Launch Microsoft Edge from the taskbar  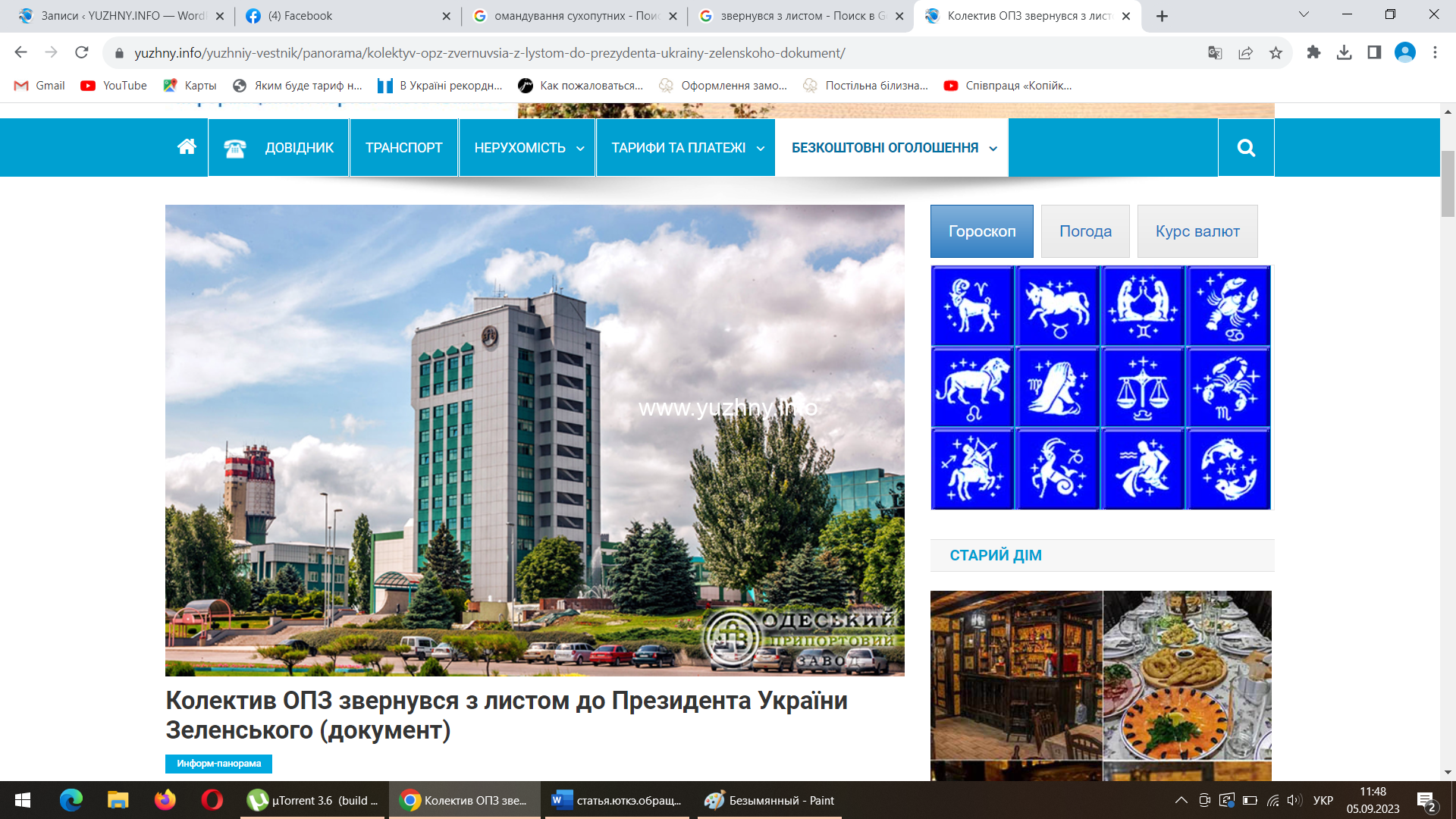[x=71, y=800]
